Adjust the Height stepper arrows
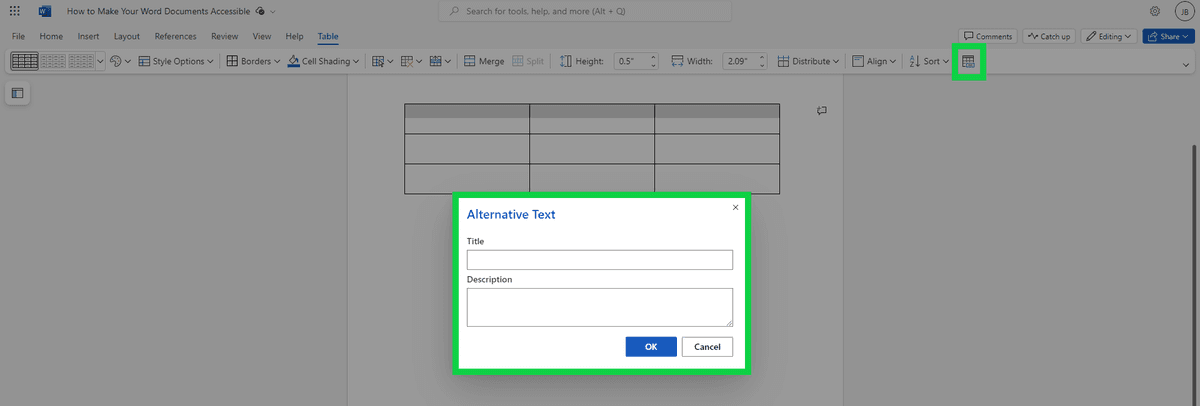This screenshot has height=406, width=1200. pos(653,61)
